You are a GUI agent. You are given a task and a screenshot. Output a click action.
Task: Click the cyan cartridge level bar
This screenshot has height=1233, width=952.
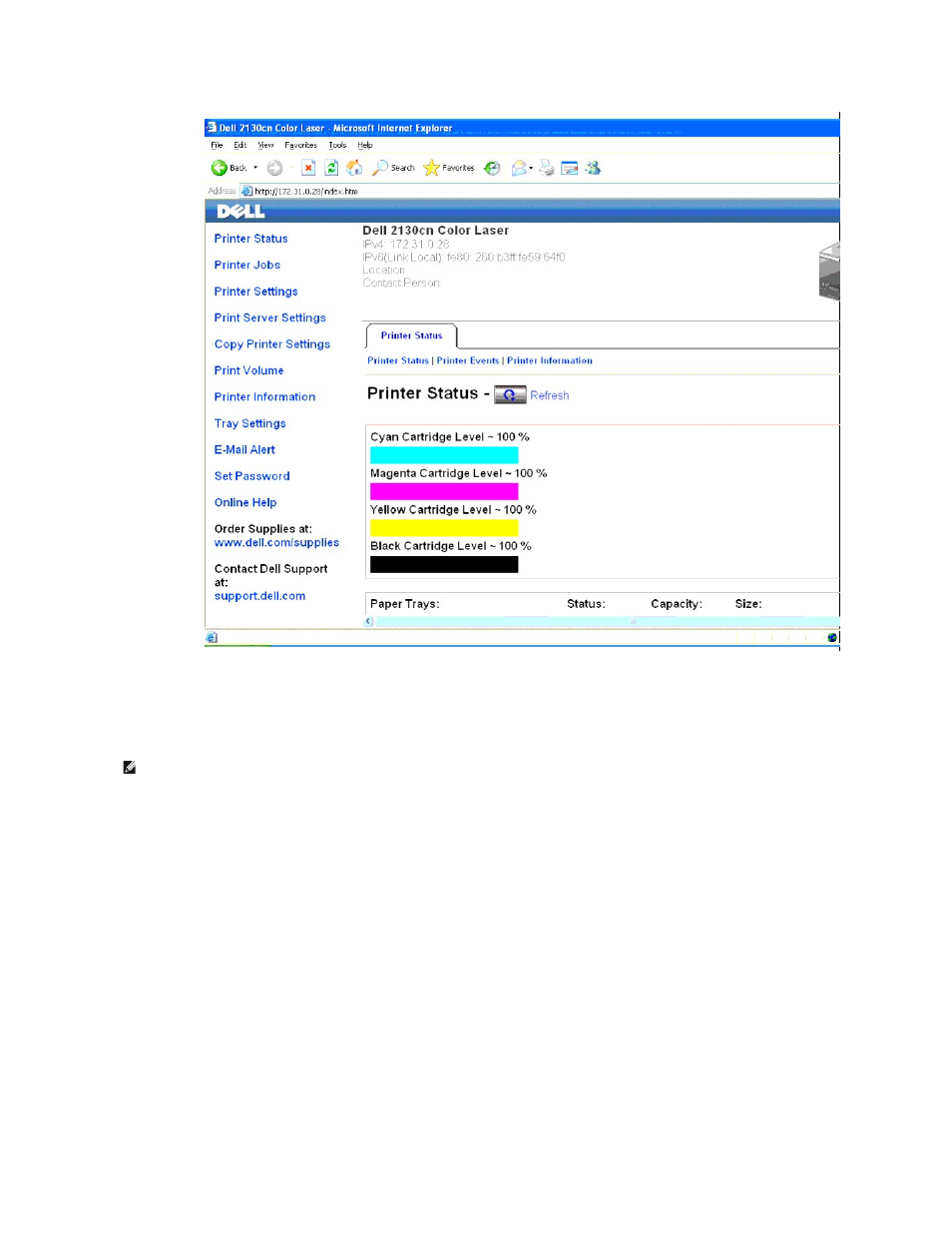444,455
